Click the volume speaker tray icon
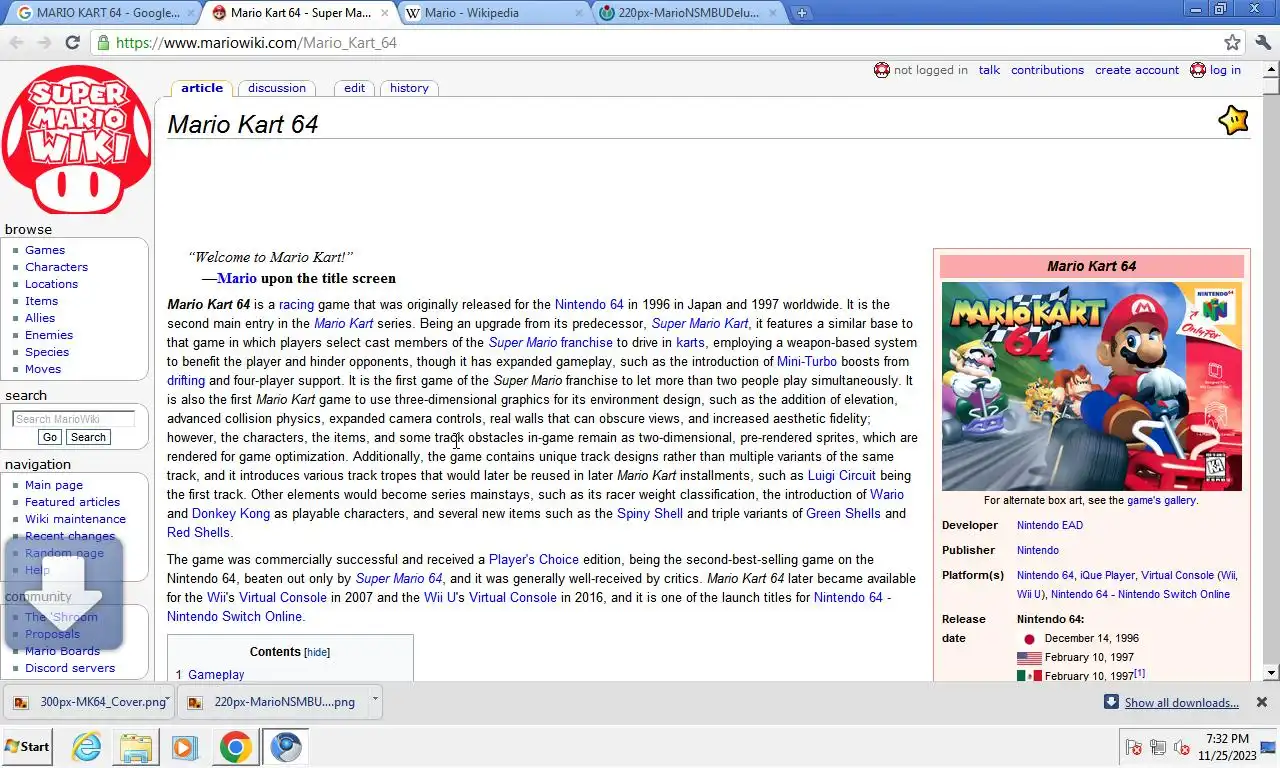Screen dimensions: 1280x768 coord(1180,747)
